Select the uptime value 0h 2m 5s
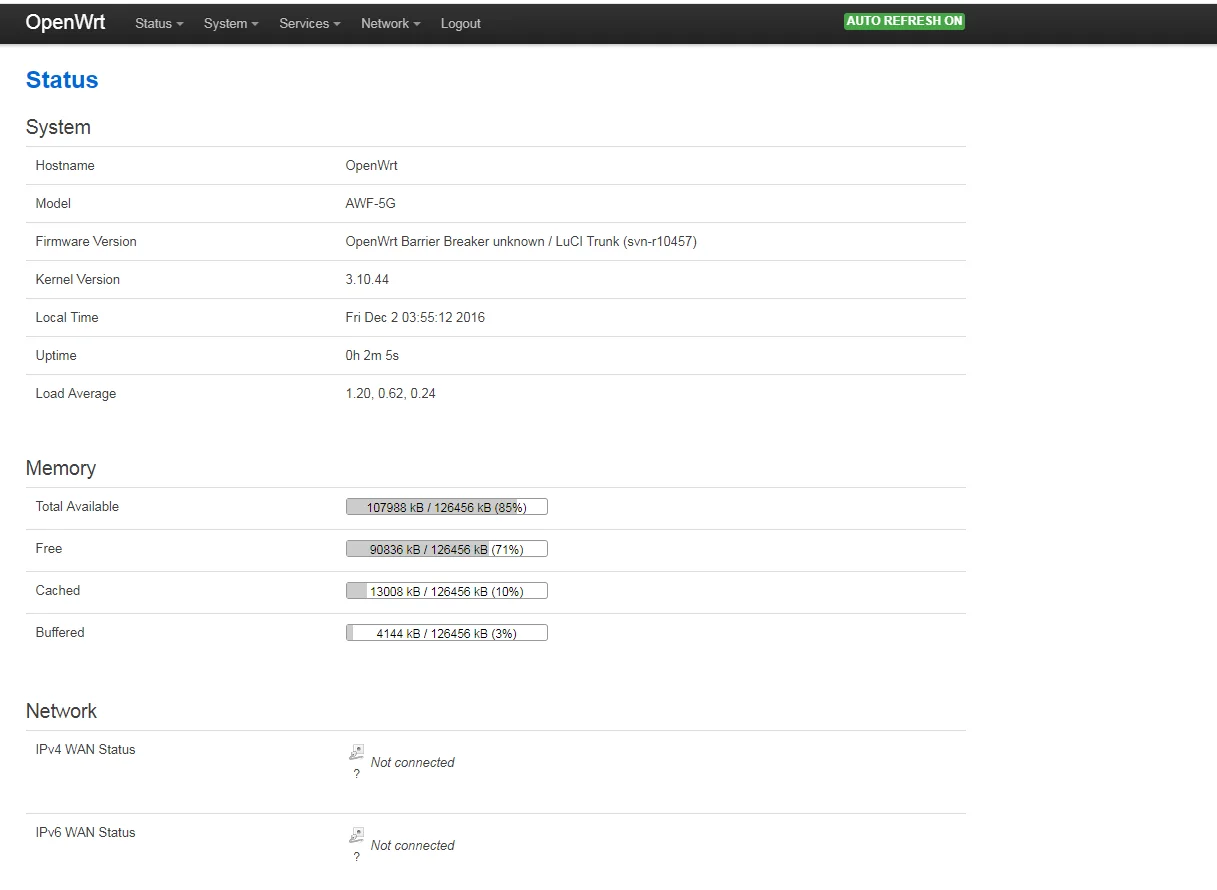The width and height of the screenshot is (1217, 890). (372, 355)
